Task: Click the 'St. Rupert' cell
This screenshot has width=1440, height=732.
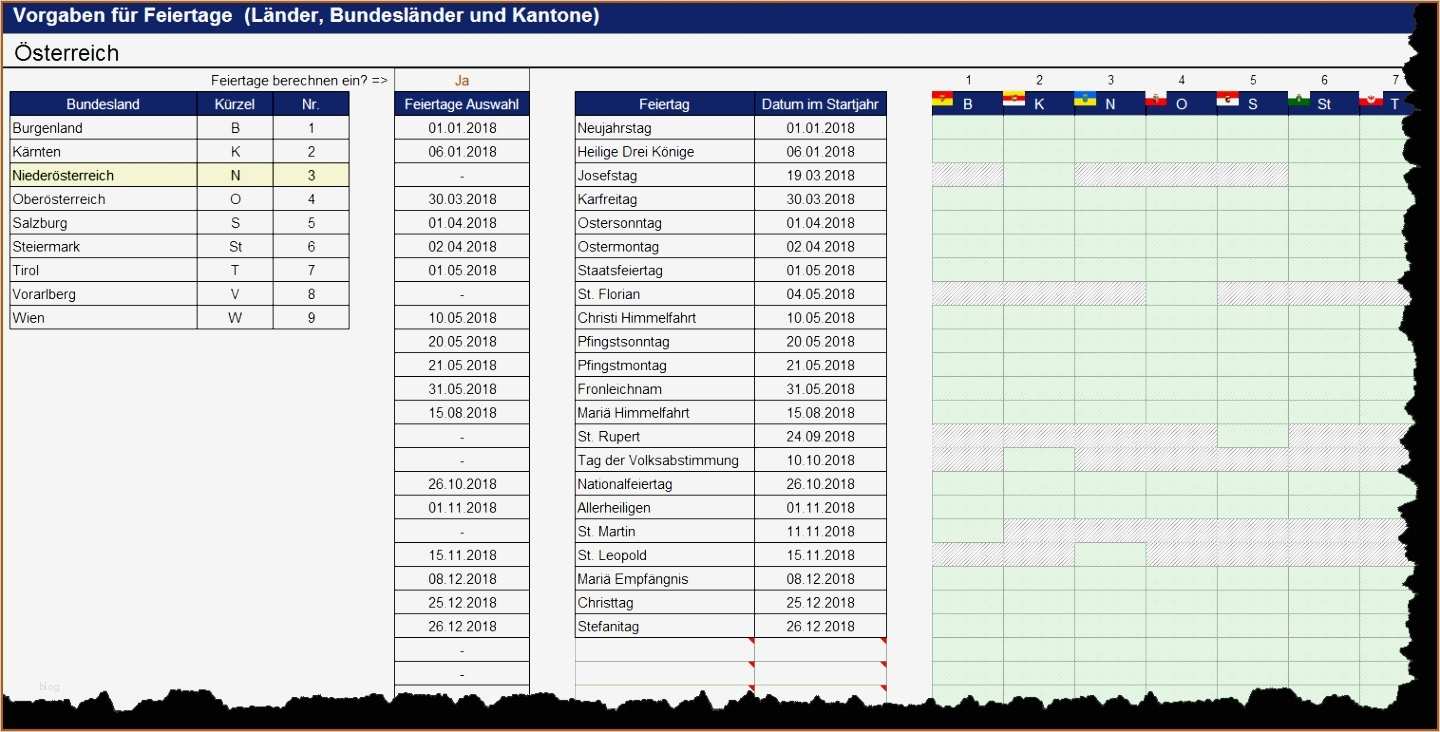Action: coord(664,436)
